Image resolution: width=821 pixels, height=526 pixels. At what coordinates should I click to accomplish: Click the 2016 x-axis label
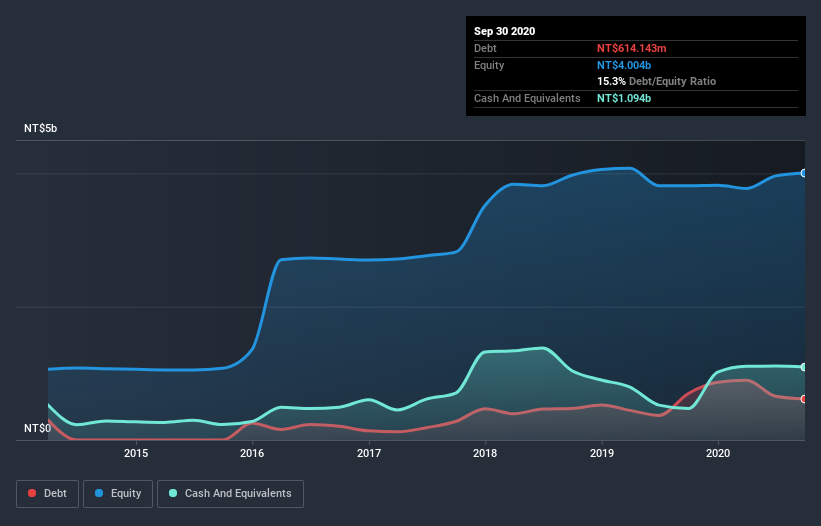pos(252,453)
